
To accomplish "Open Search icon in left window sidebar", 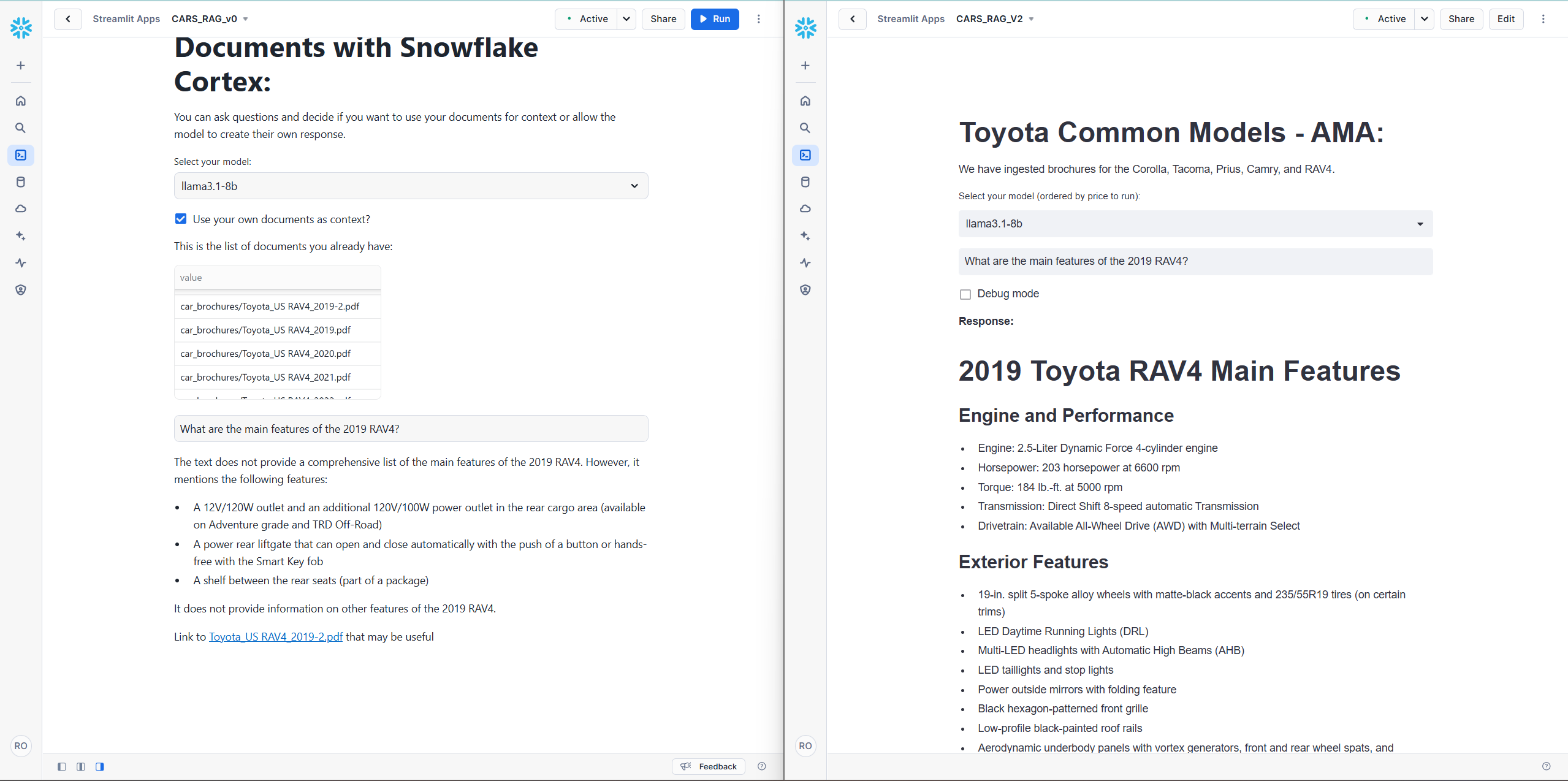I will [21, 128].
